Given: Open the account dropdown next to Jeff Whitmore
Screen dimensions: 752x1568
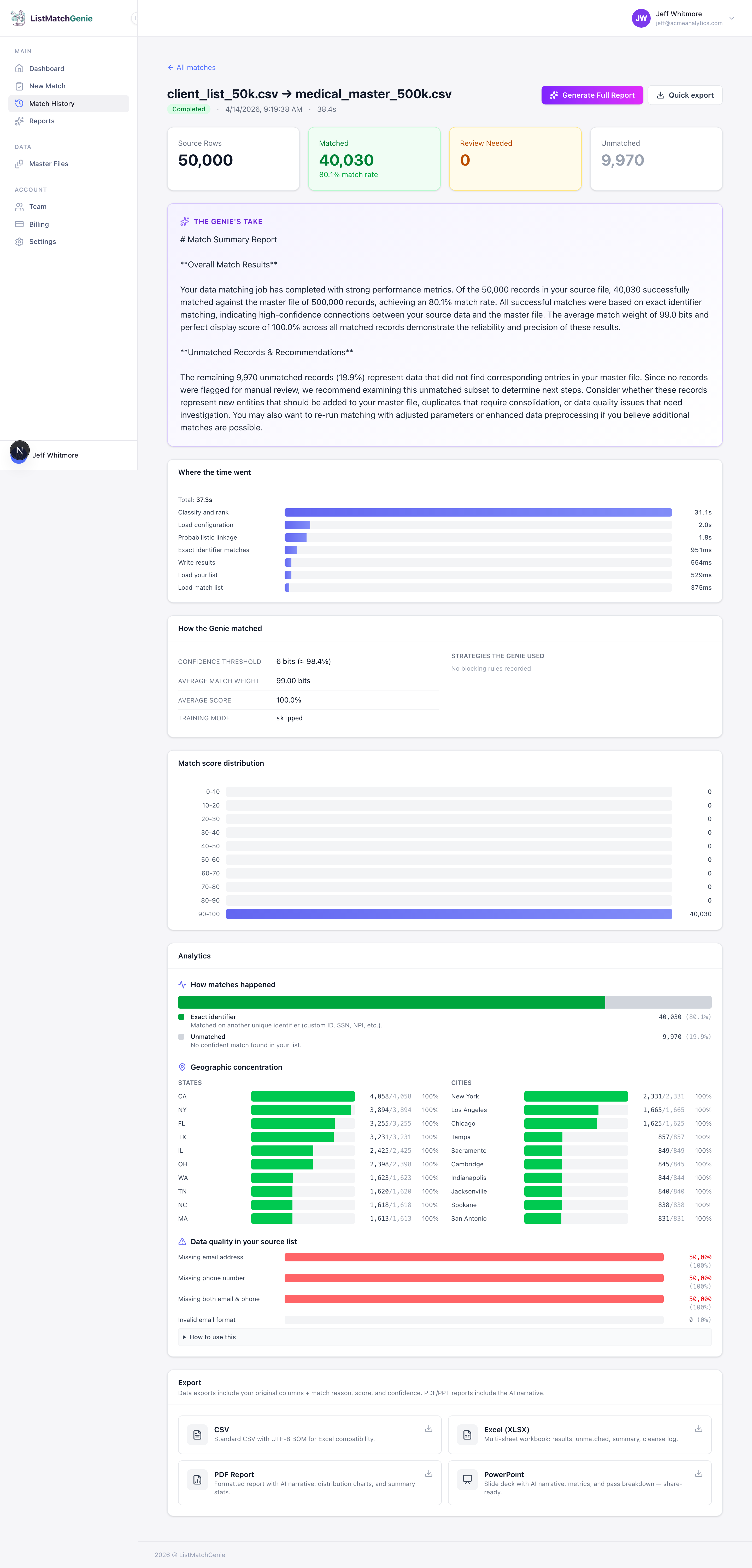Looking at the screenshot, I should (x=732, y=18).
